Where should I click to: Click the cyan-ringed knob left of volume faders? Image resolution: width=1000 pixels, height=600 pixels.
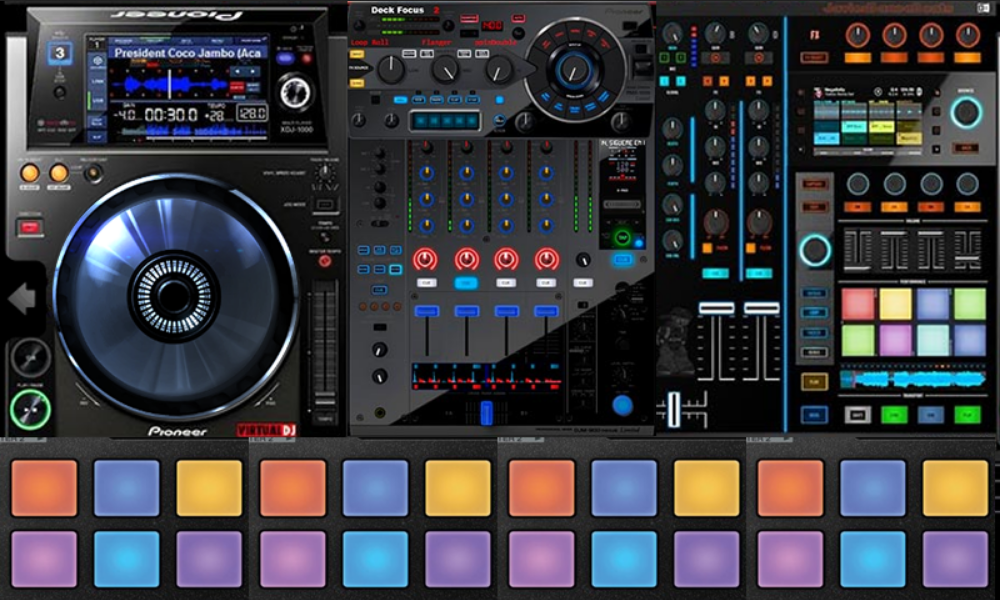tap(814, 250)
